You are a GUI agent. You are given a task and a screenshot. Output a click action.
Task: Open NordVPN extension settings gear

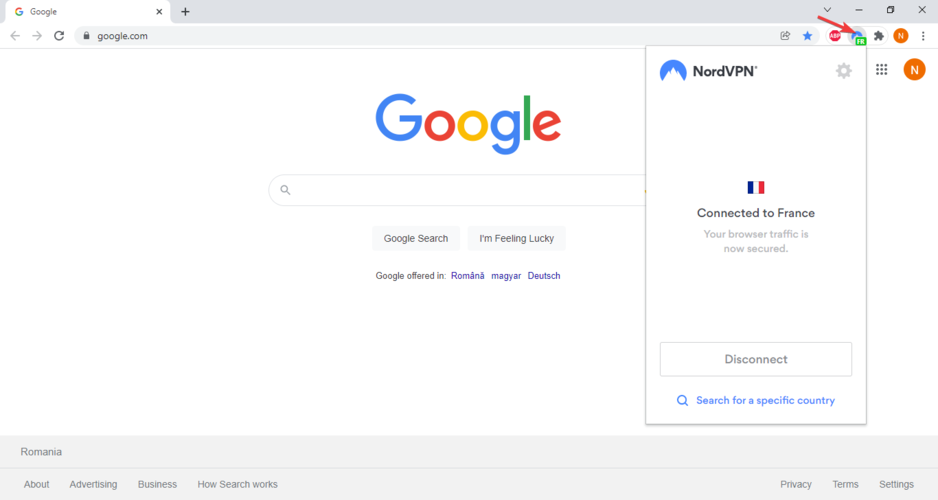pyautogui.click(x=844, y=71)
